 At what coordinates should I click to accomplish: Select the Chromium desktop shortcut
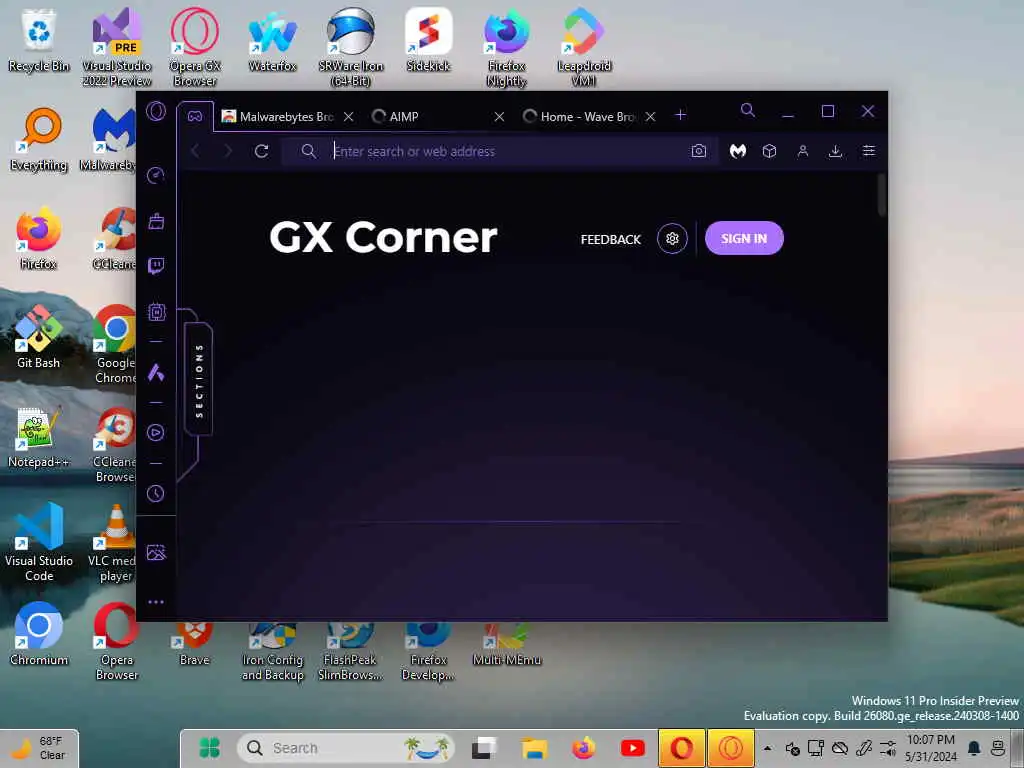tap(39, 634)
